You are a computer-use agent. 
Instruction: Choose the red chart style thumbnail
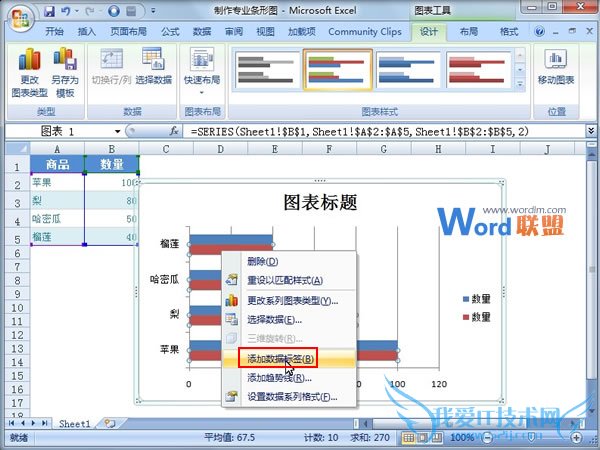(478, 70)
